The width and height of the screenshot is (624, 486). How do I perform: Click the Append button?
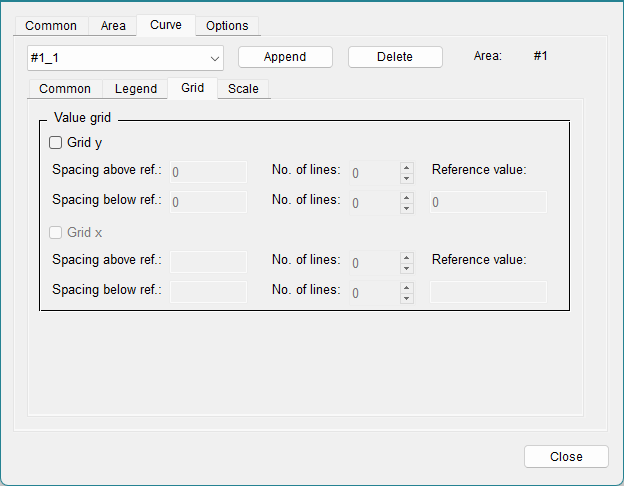click(285, 57)
